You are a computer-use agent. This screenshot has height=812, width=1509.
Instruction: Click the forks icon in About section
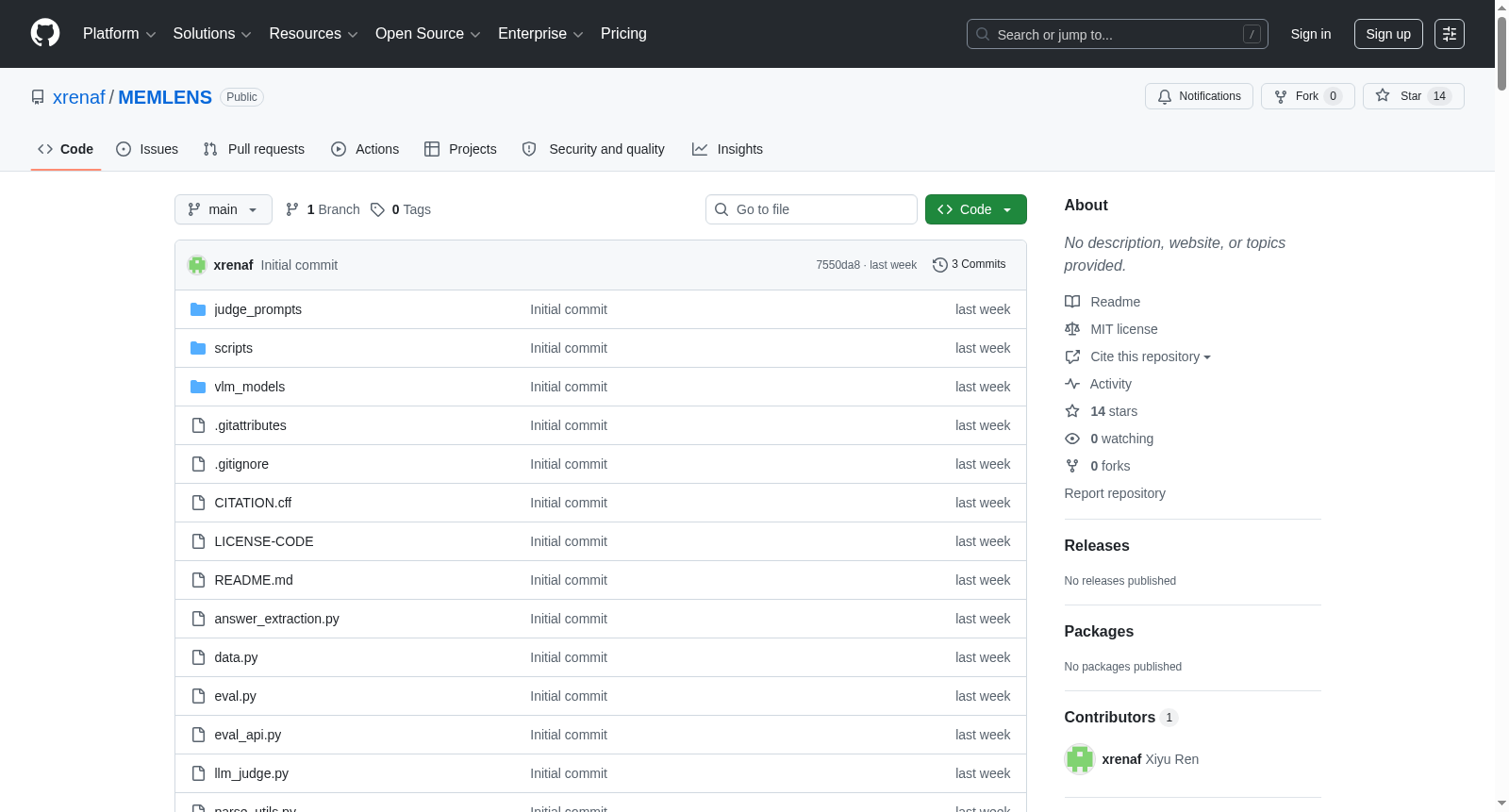point(1072,466)
